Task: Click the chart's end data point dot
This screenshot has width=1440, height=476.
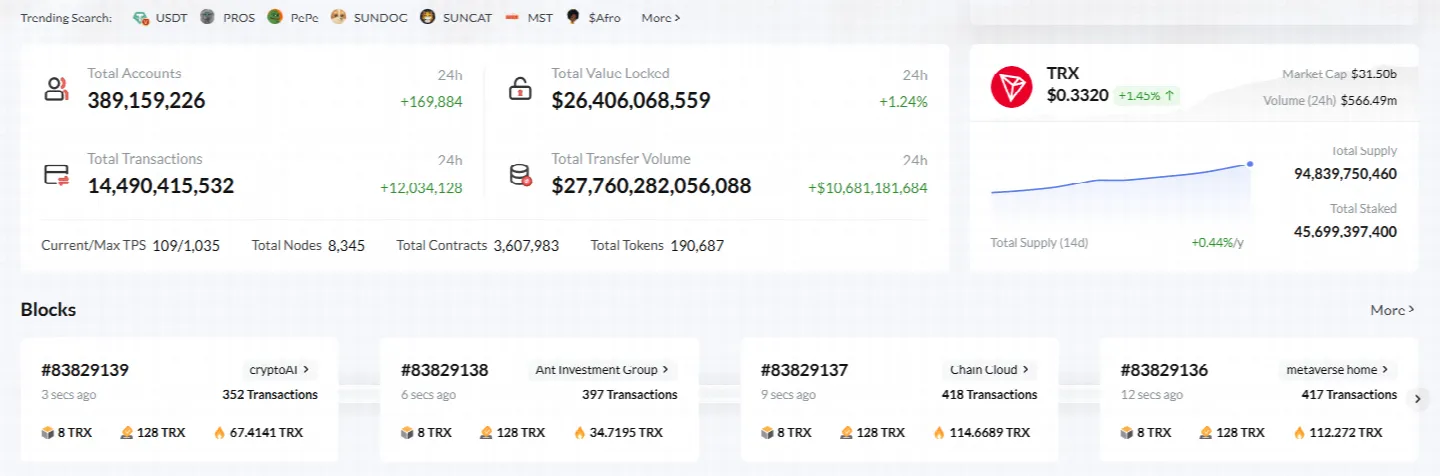Action: pyautogui.click(x=1250, y=164)
